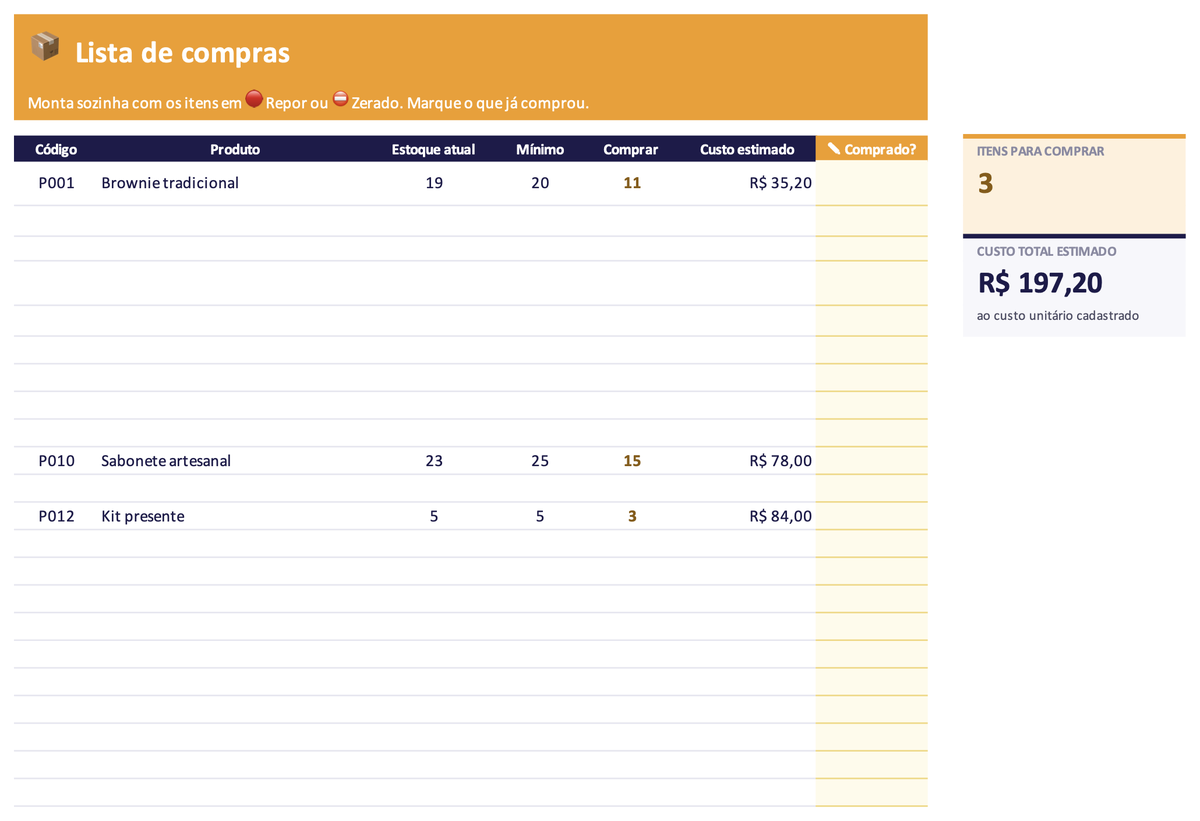Select the R$ 197,20 total cost value
The width and height of the screenshot is (1200, 821).
[1040, 283]
